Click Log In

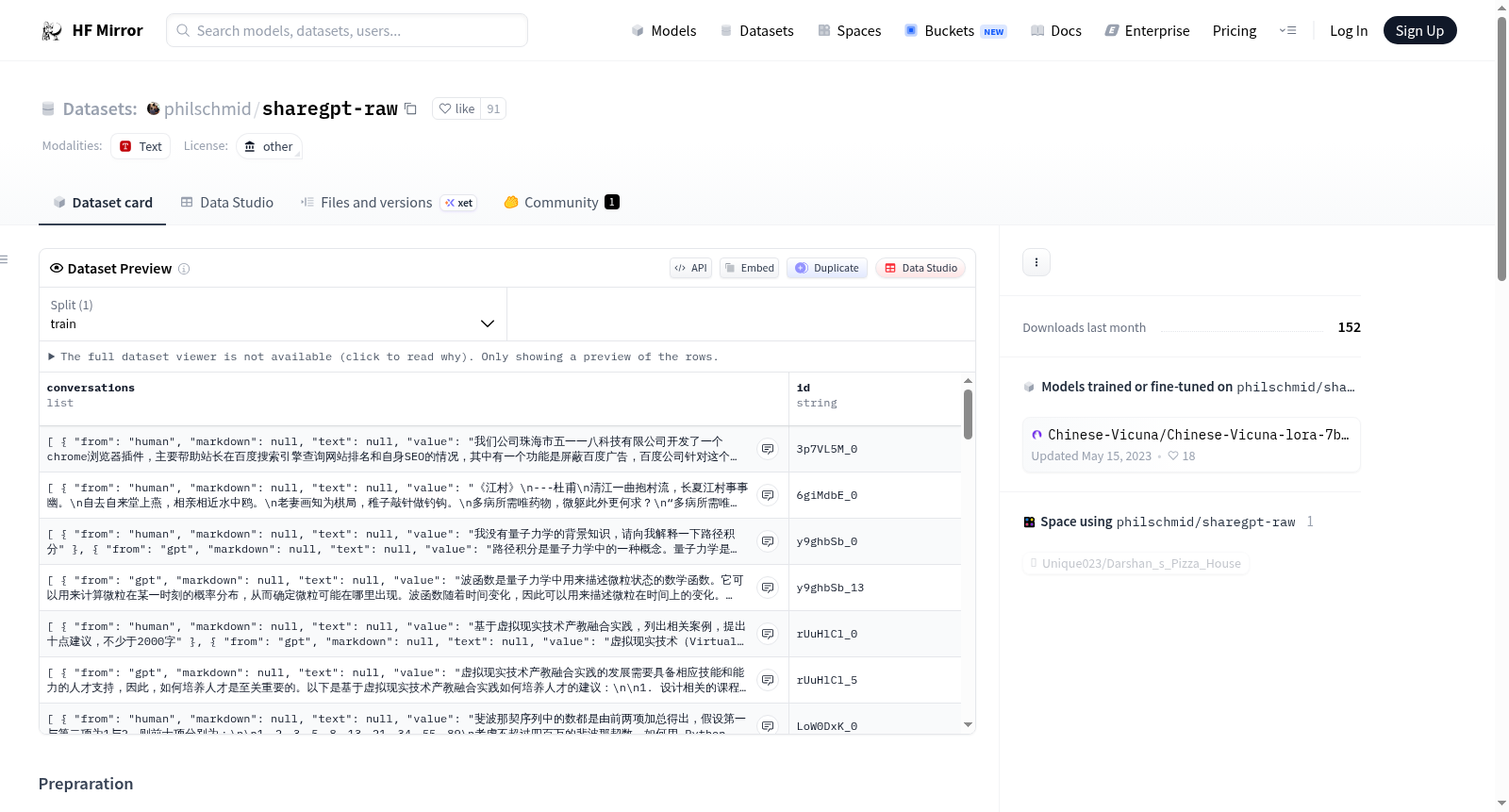point(1348,31)
